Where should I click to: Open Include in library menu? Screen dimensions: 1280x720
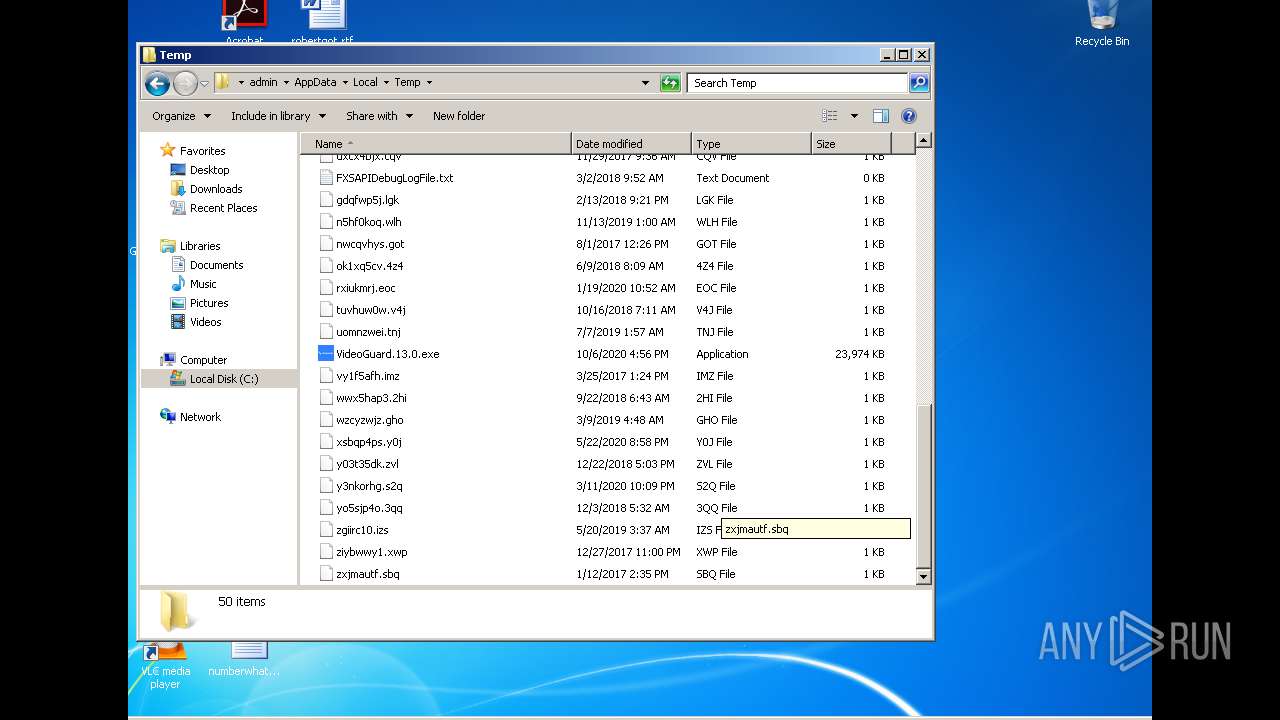pos(278,116)
